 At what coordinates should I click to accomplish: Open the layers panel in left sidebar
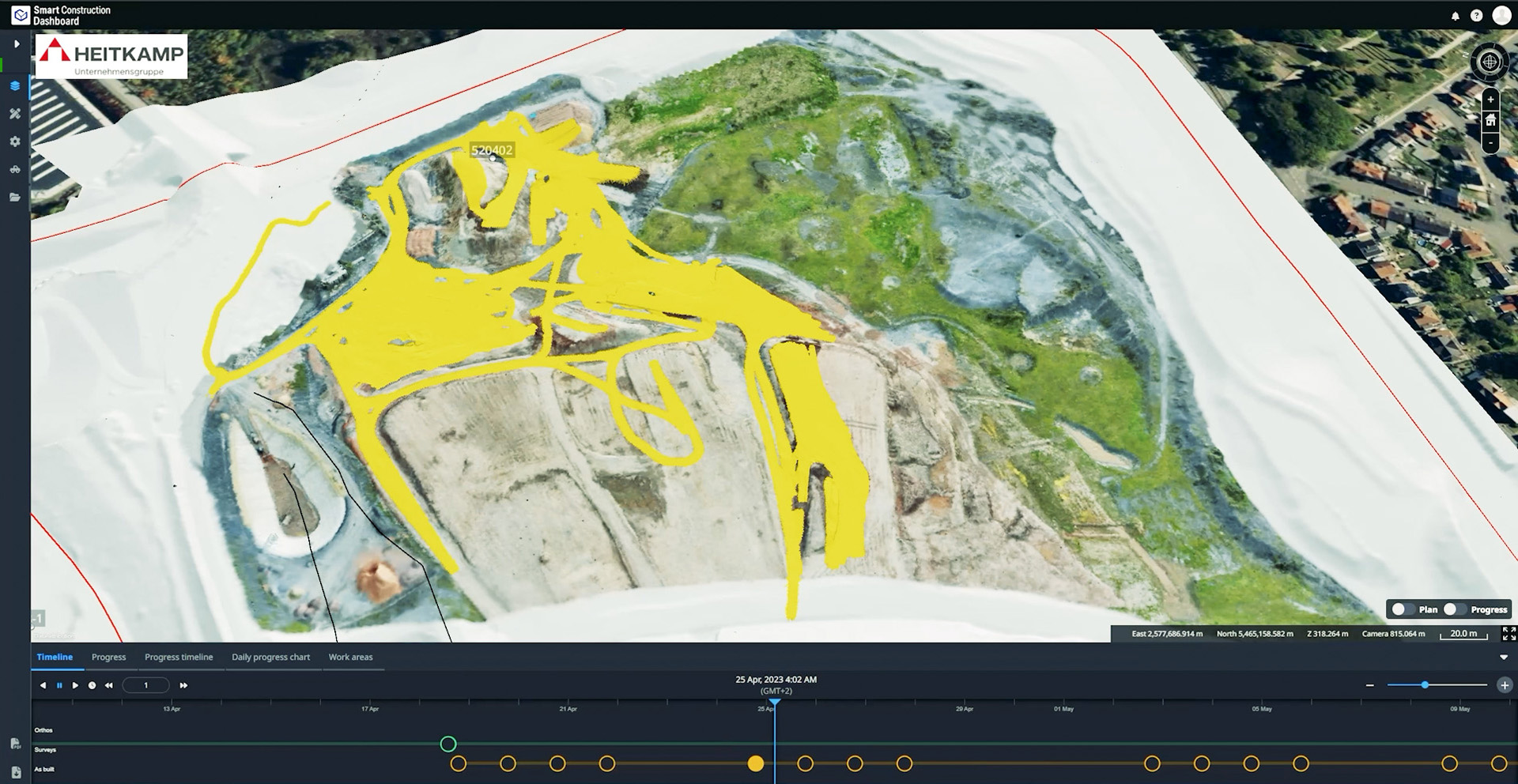click(x=15, y=86)
